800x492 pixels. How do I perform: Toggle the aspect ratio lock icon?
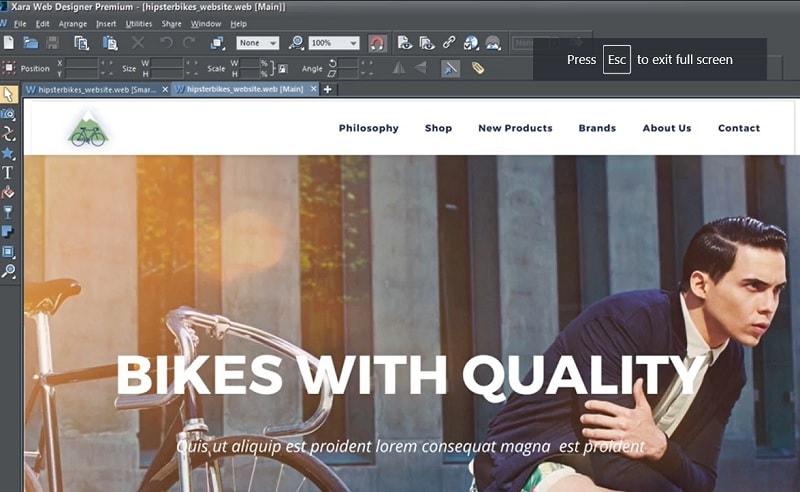[283, 68]
